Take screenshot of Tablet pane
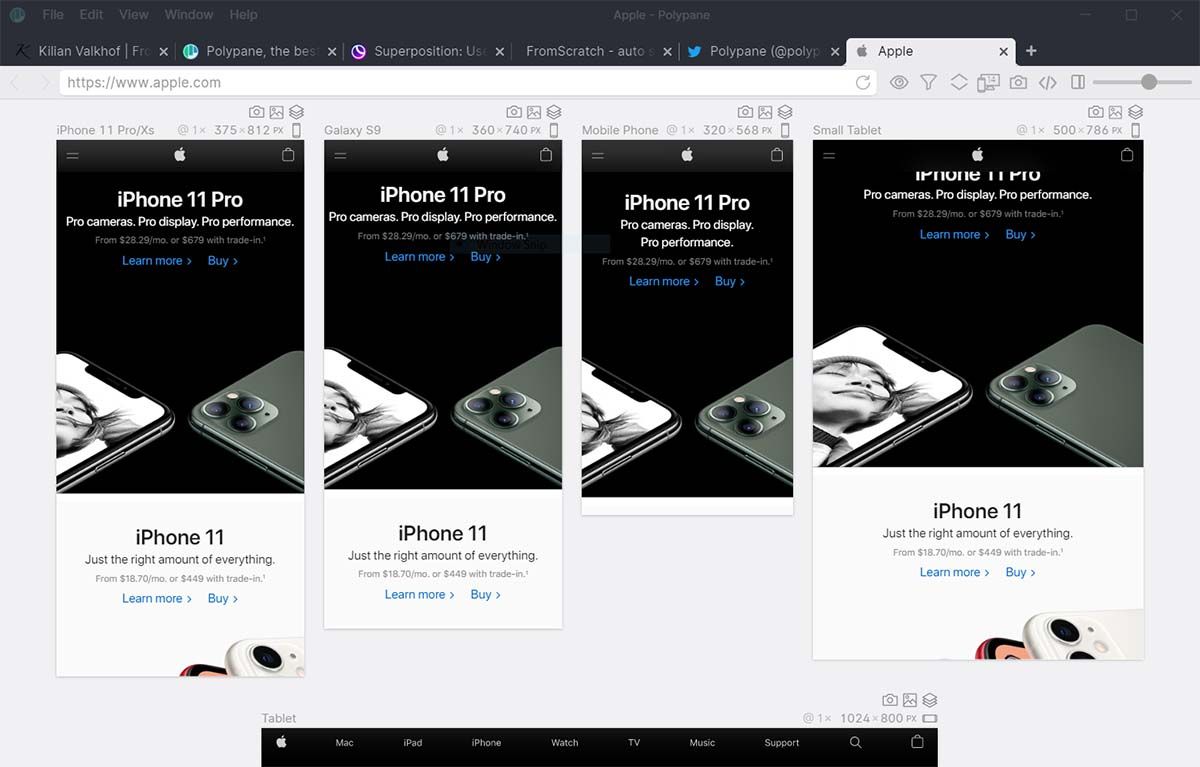 (x=890, y=701)
